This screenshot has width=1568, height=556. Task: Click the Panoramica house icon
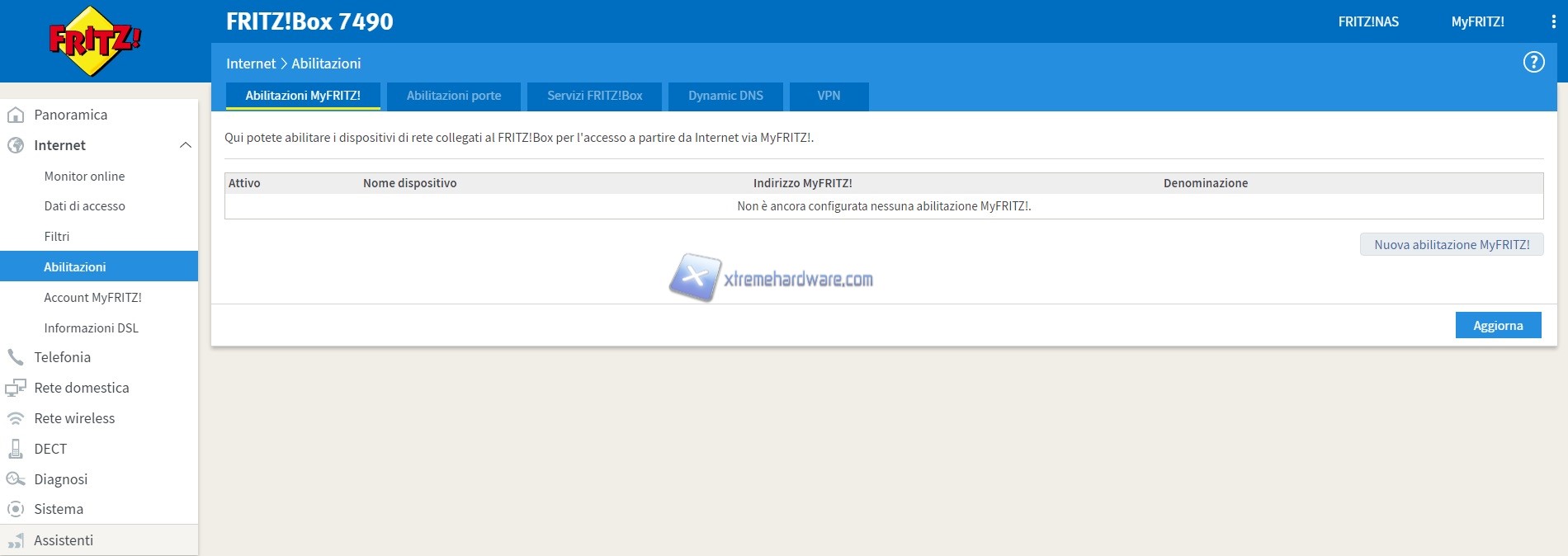(16, 115)
